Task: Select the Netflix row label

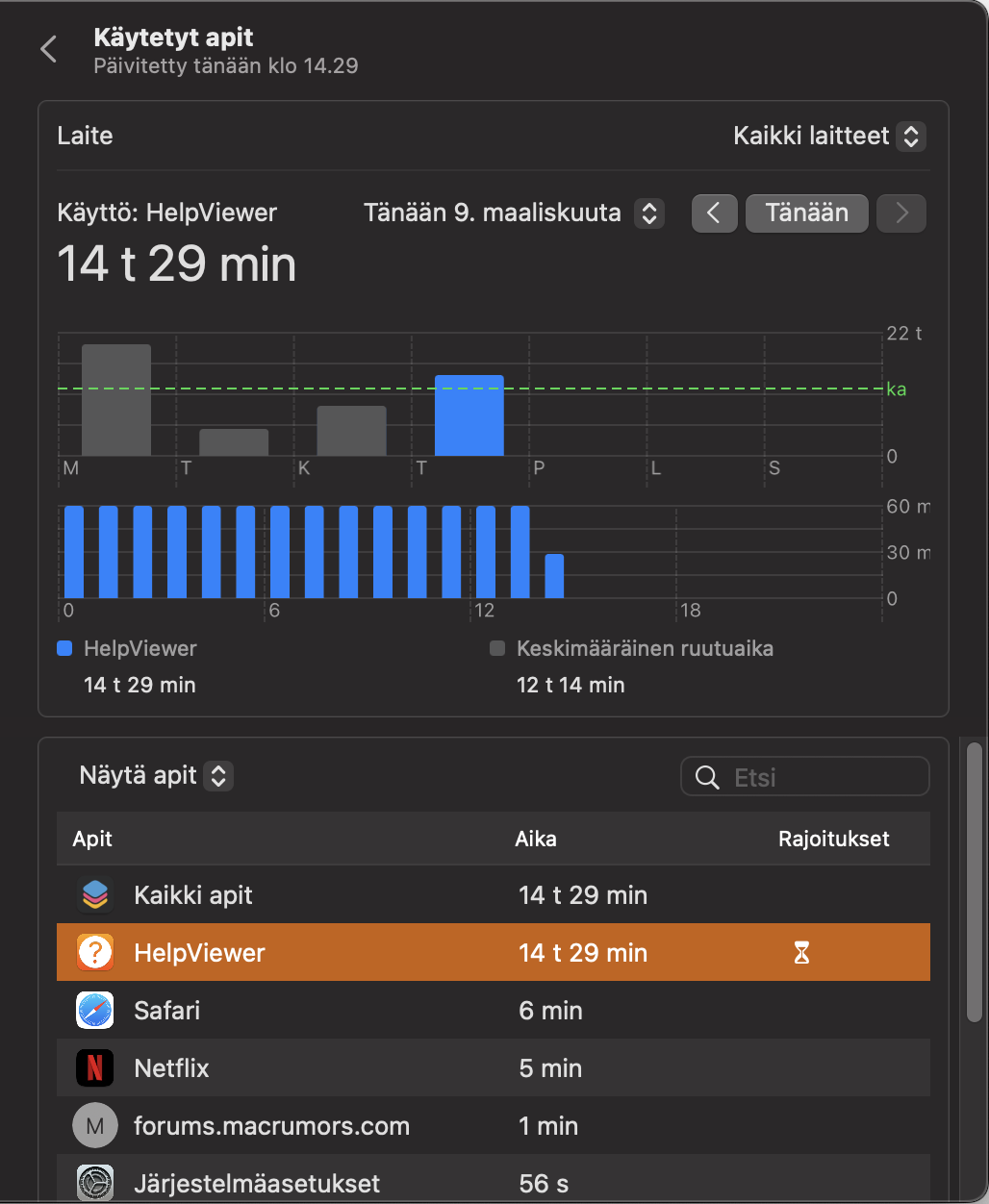Action: click(x=171, y=1067)
